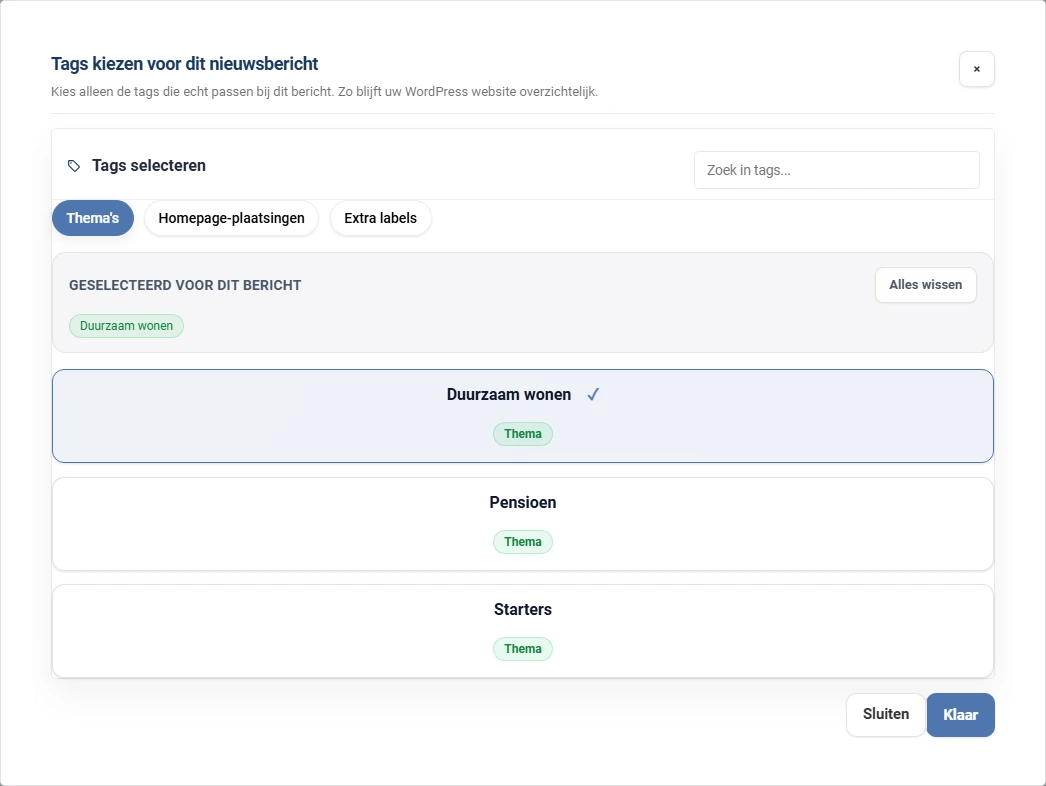Click the Thema badge under Starters
This screenshot has width=1046, height=786.
click(x=523, y=649)
